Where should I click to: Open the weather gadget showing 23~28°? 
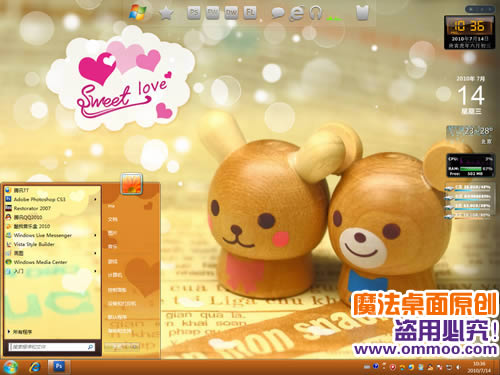[470, 135]
